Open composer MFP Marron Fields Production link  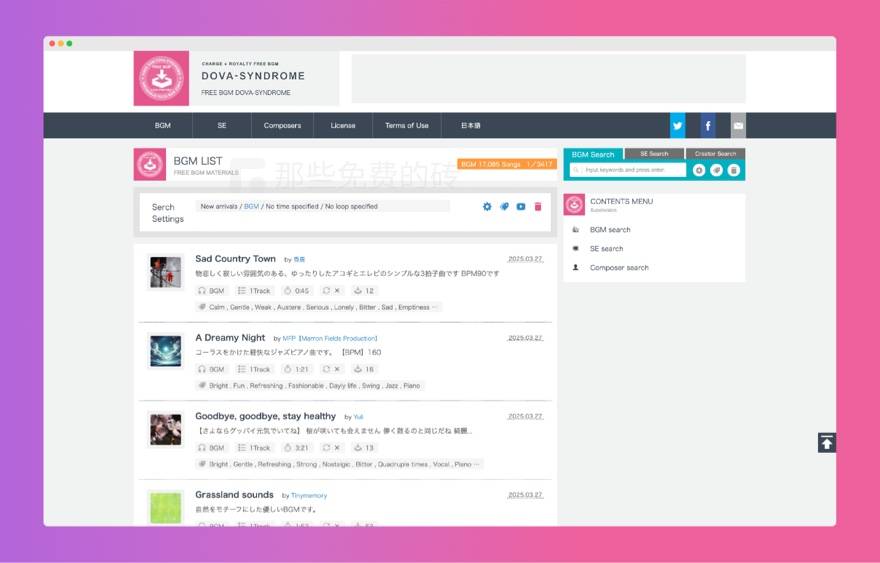(330, 338)
